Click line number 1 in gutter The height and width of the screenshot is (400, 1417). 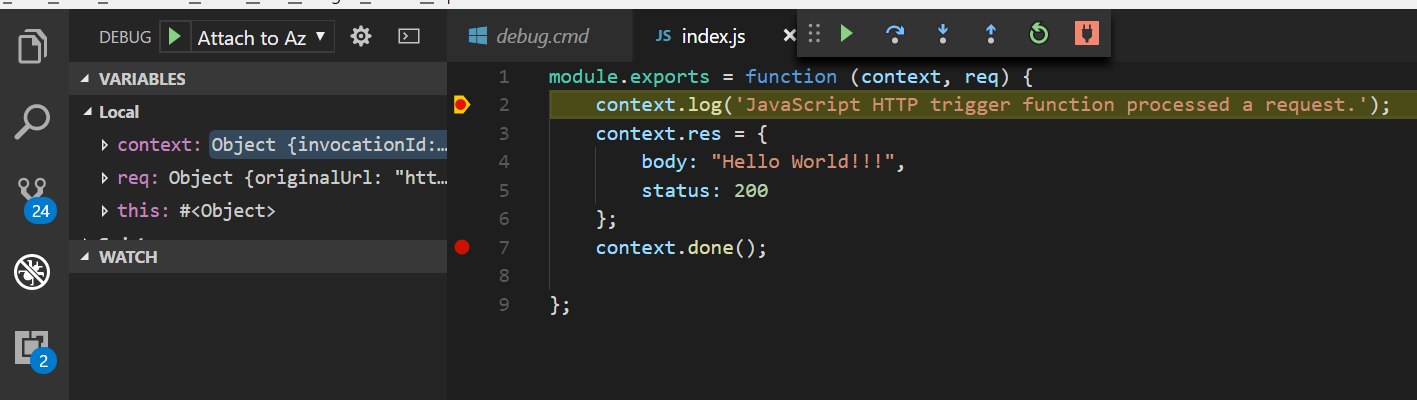click(503, 76)
